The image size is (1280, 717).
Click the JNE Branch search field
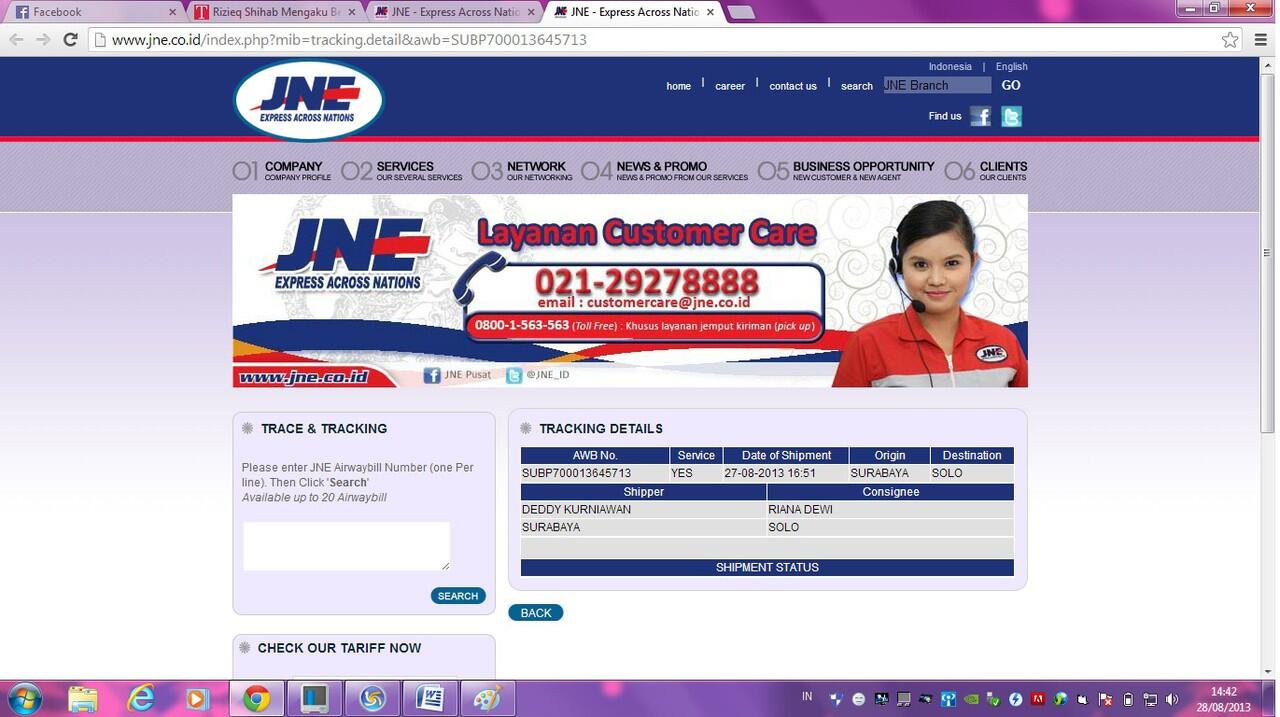pos(937,85)
